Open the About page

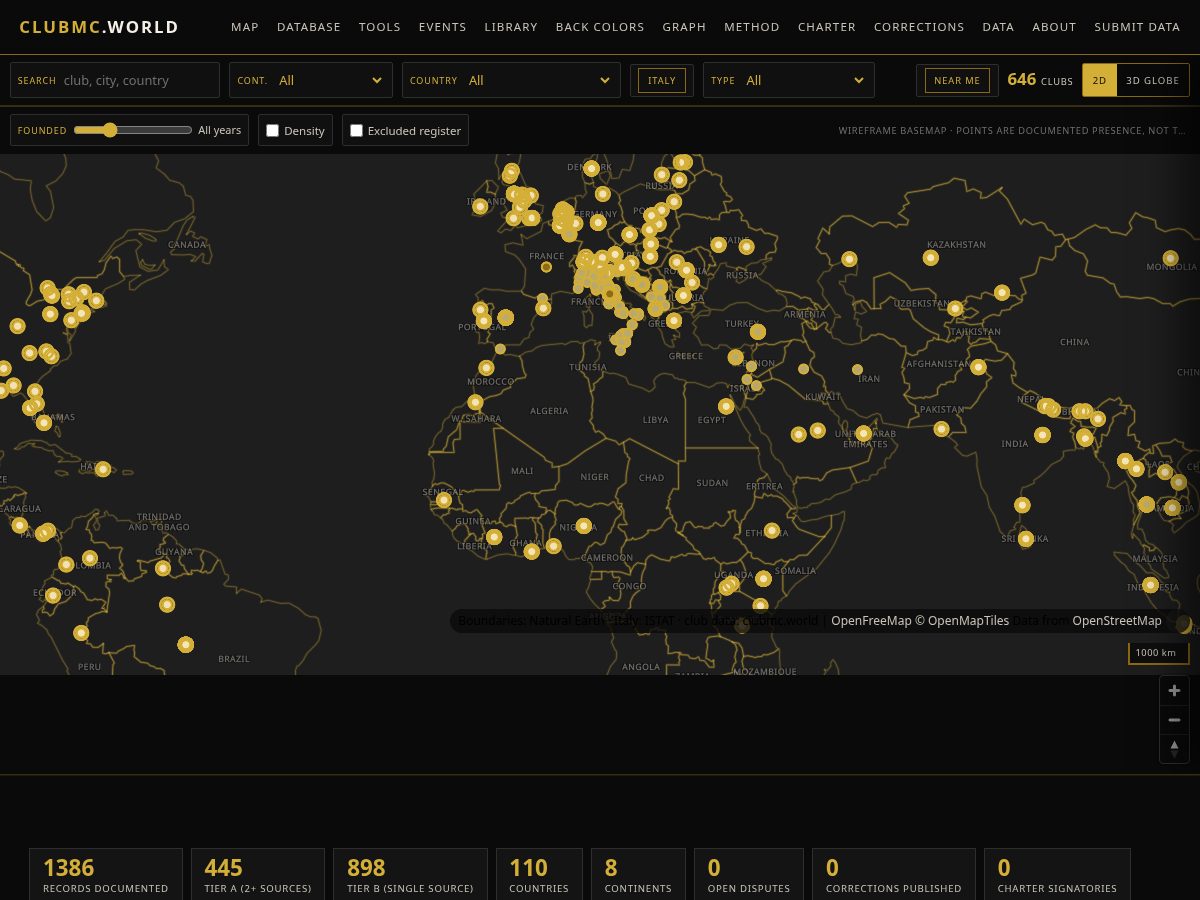click(1054, 27)
